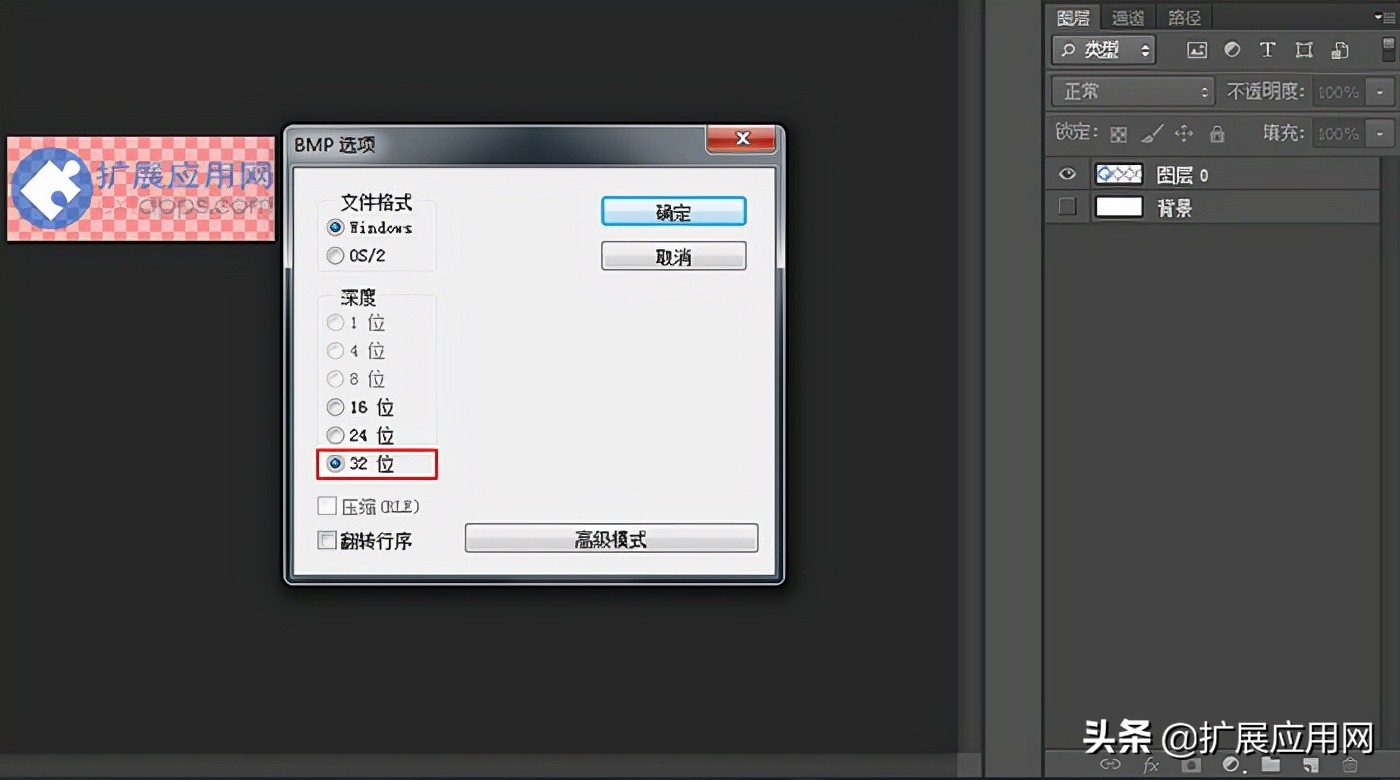Create a new layer group folder
This screenshot has height=780, width=1400.
[1271, 765]
